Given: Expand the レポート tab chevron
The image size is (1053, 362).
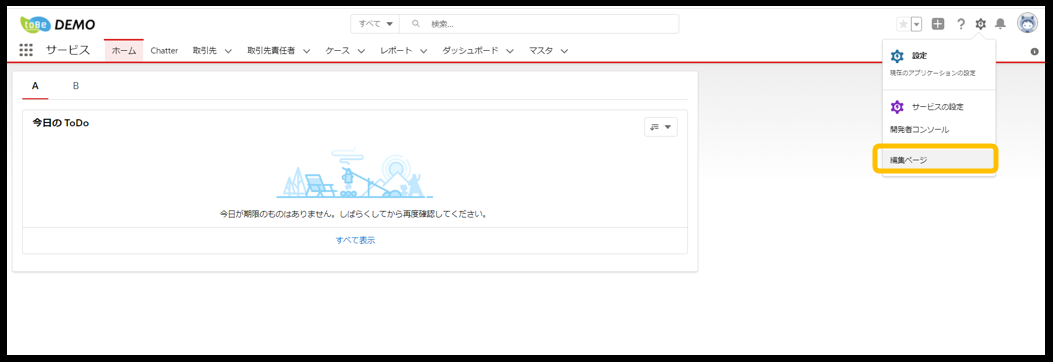Looking at the screenshot, I should [424, 51].
